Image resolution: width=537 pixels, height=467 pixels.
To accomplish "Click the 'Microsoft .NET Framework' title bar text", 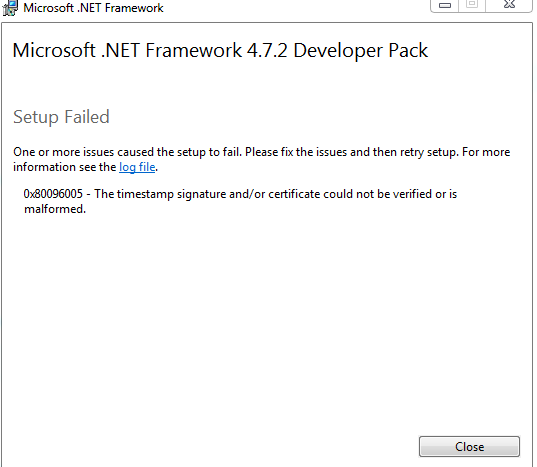I will click(x=93, y=8).
